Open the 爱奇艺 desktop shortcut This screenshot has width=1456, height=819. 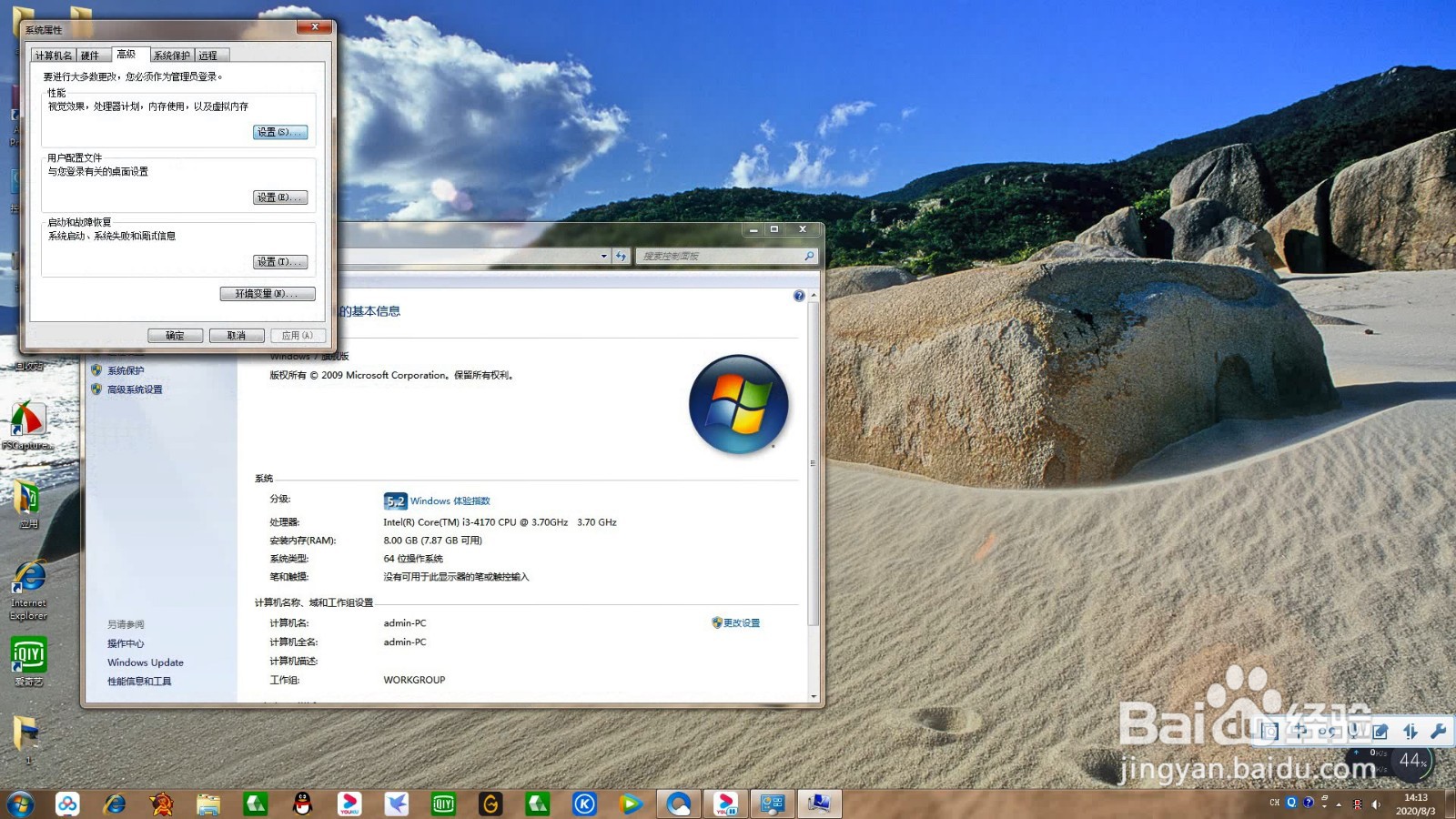[29, 662]
